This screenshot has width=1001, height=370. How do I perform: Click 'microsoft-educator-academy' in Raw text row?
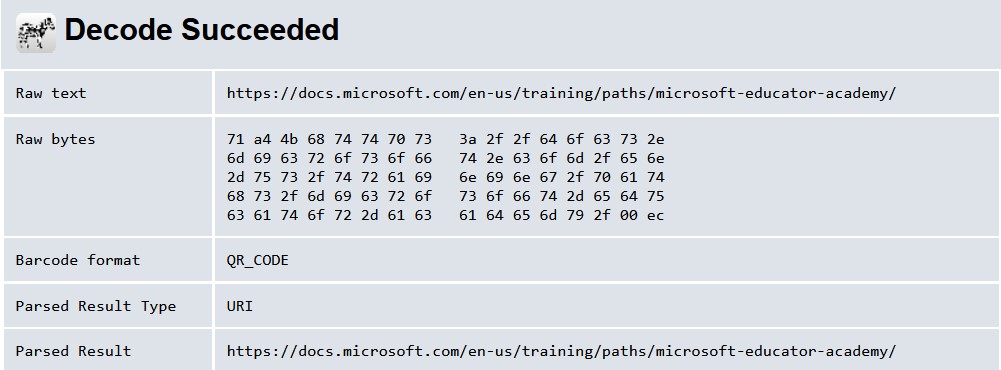tap(771, 93)
